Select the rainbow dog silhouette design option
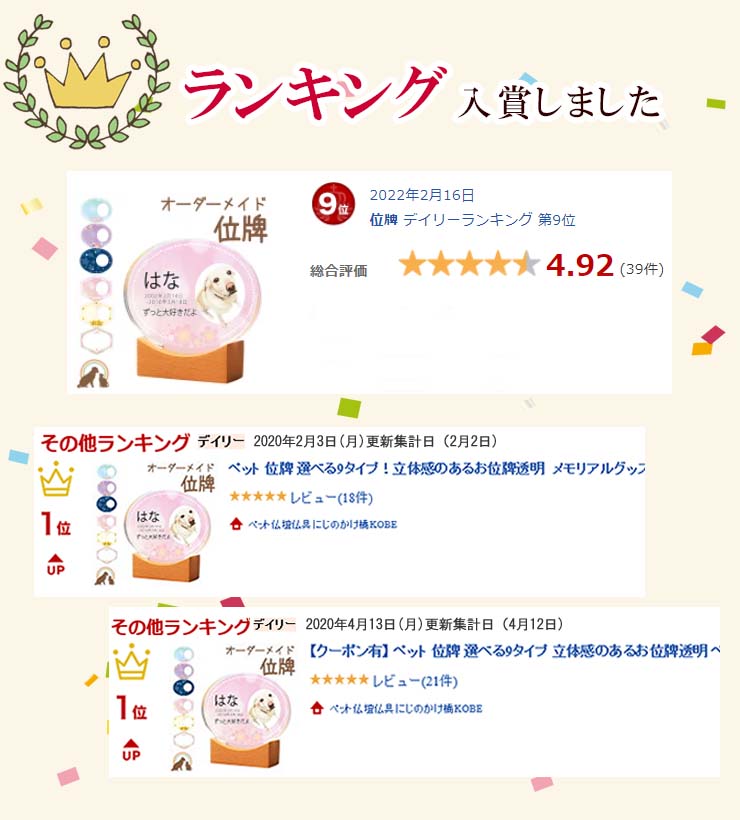 point(94,374)
